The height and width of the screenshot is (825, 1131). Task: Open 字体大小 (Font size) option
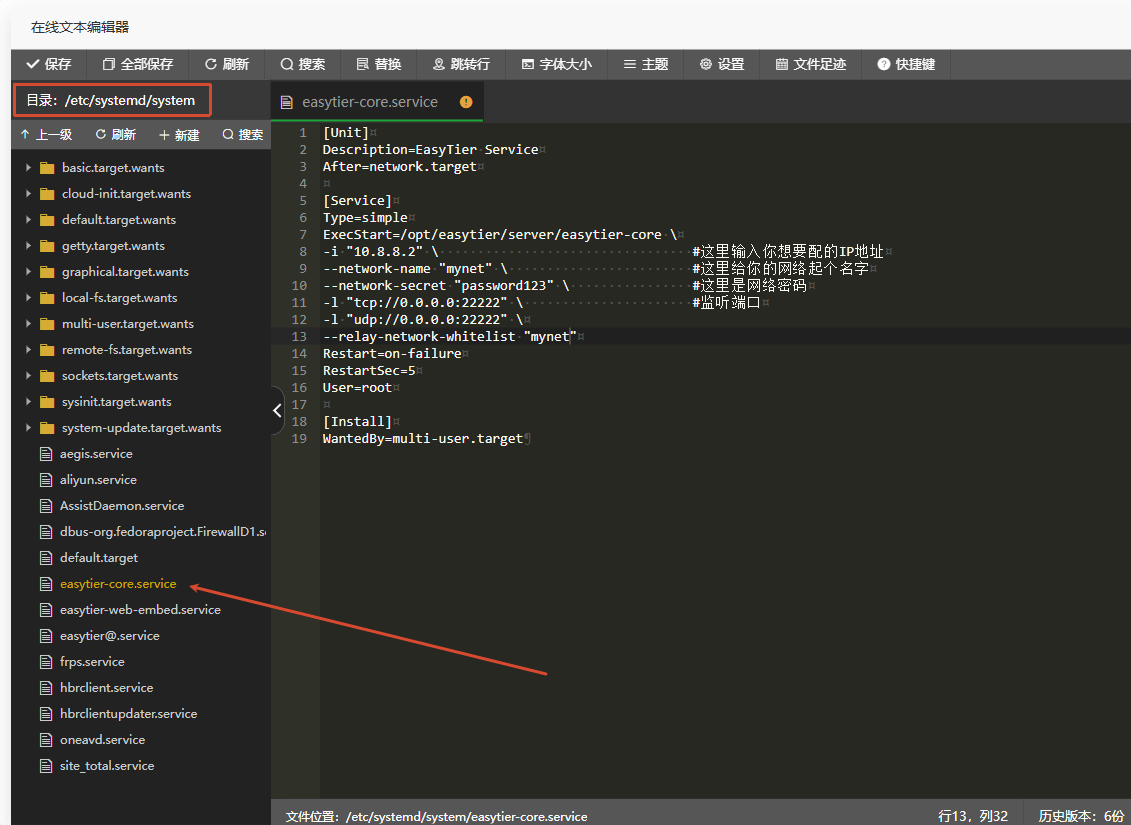click(556, 64)
